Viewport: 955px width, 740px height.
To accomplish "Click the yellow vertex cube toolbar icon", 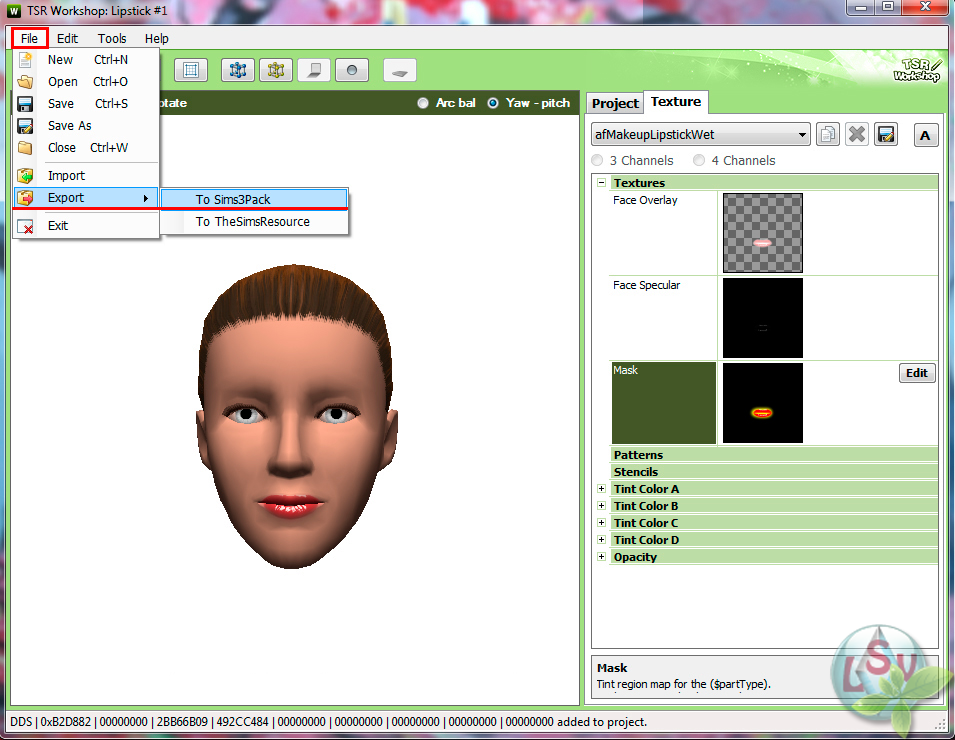I will point(276,70).
